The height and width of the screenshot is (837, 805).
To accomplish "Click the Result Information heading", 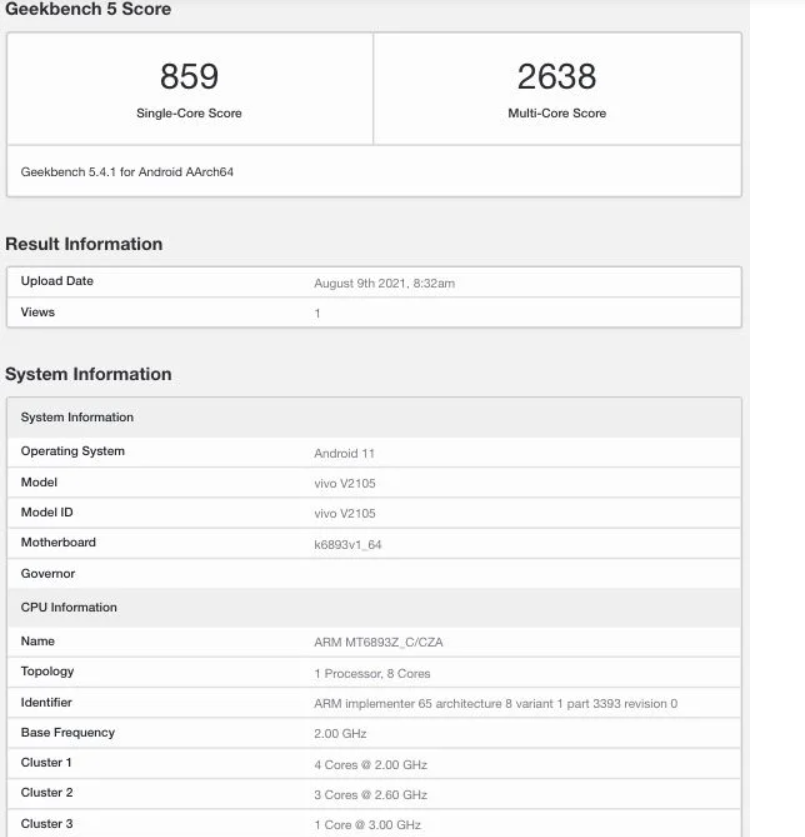I will point(84,244).
